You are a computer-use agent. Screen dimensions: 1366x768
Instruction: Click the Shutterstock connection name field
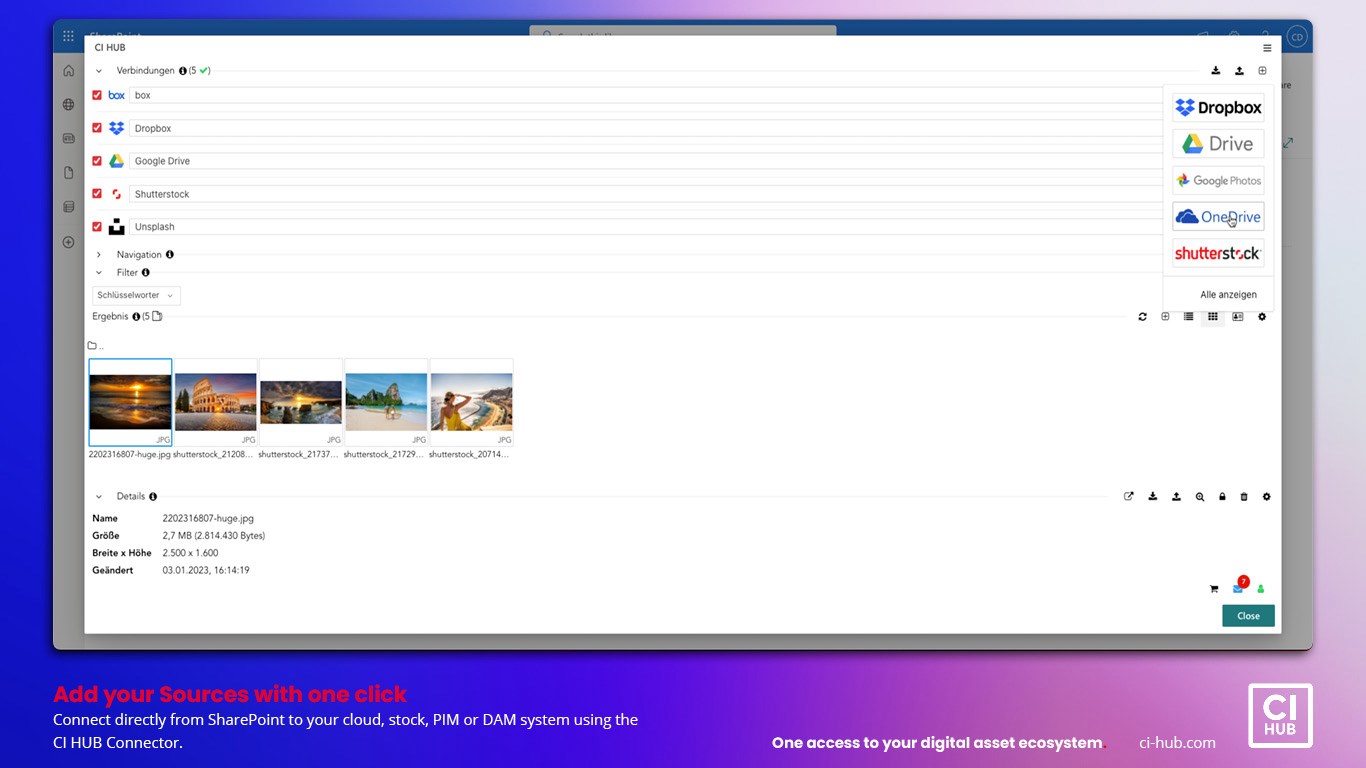[646, 194]
